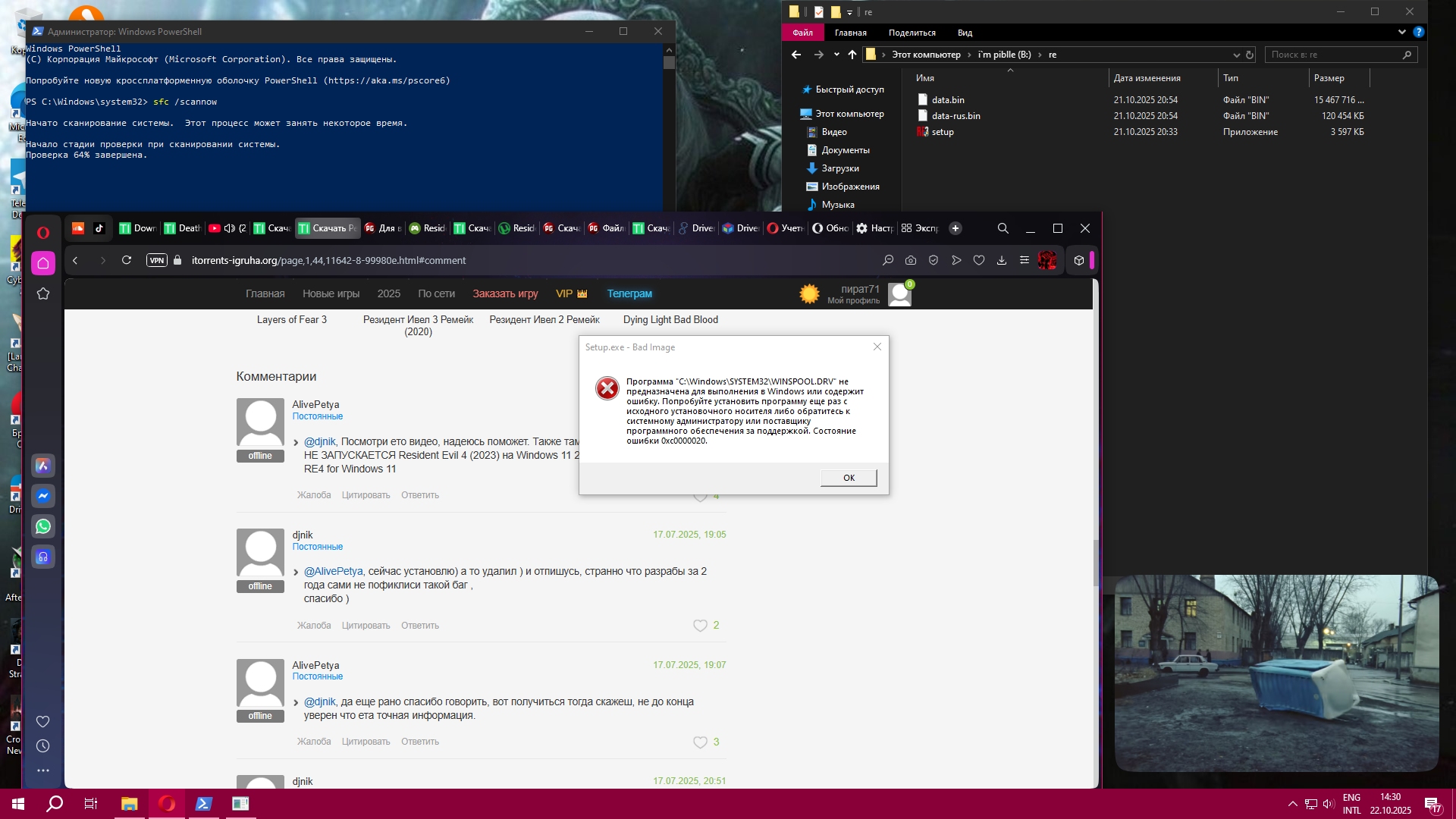Viewport: 1456px width, 819px height.
Task: Open the downloads icon in Opera toolbar
Action: pyautogui.click(x=1002, y=260)
